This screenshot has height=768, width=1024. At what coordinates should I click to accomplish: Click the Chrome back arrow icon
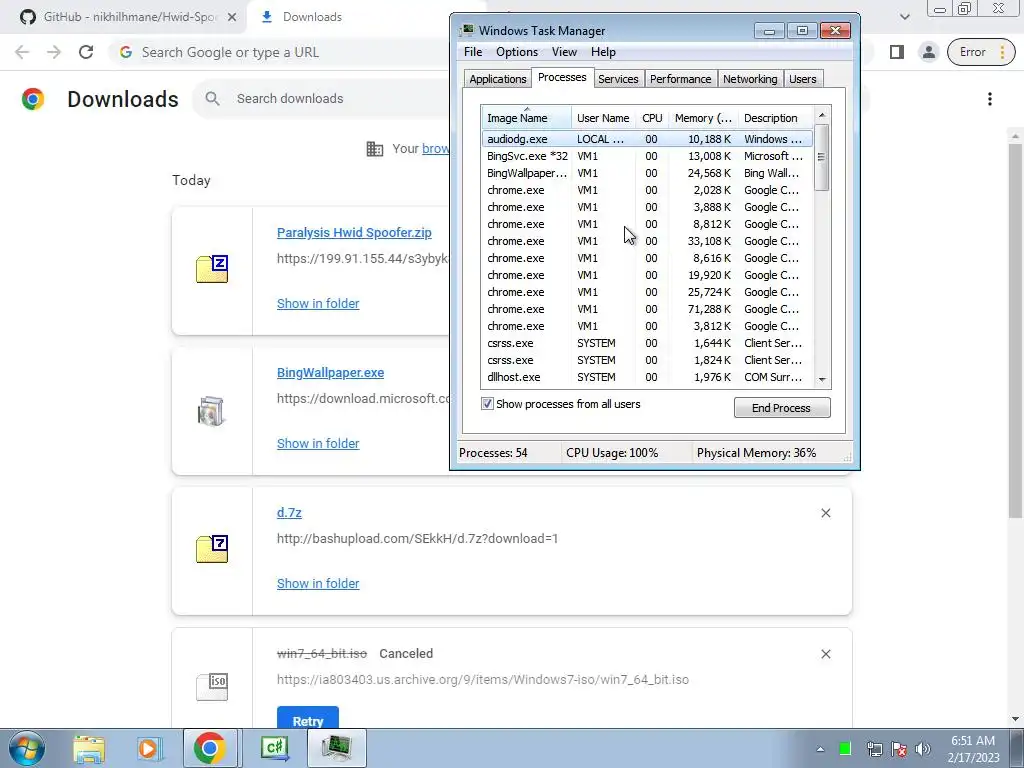point(22,52)
